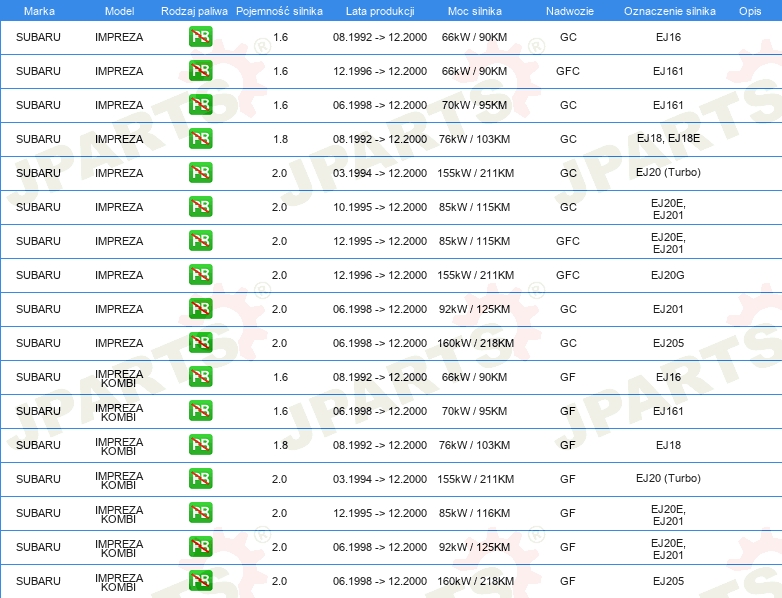
Task: Select the engine code cell EJ20G
Action: (668, 275)
